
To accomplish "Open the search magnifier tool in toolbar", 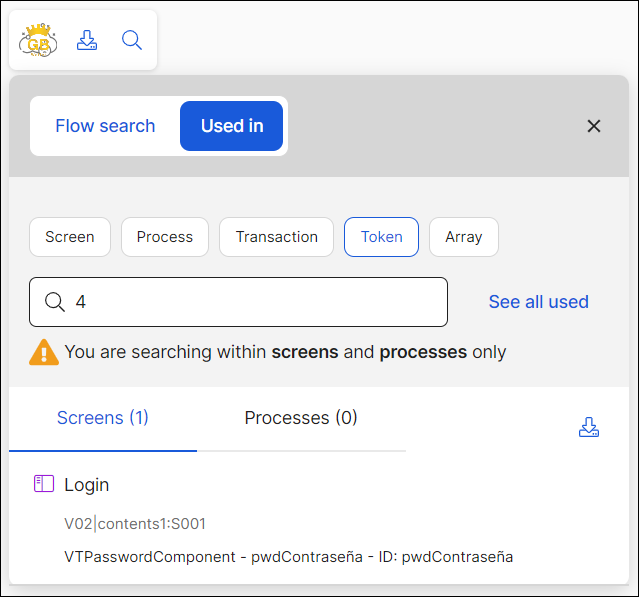I will click(132, 40).
